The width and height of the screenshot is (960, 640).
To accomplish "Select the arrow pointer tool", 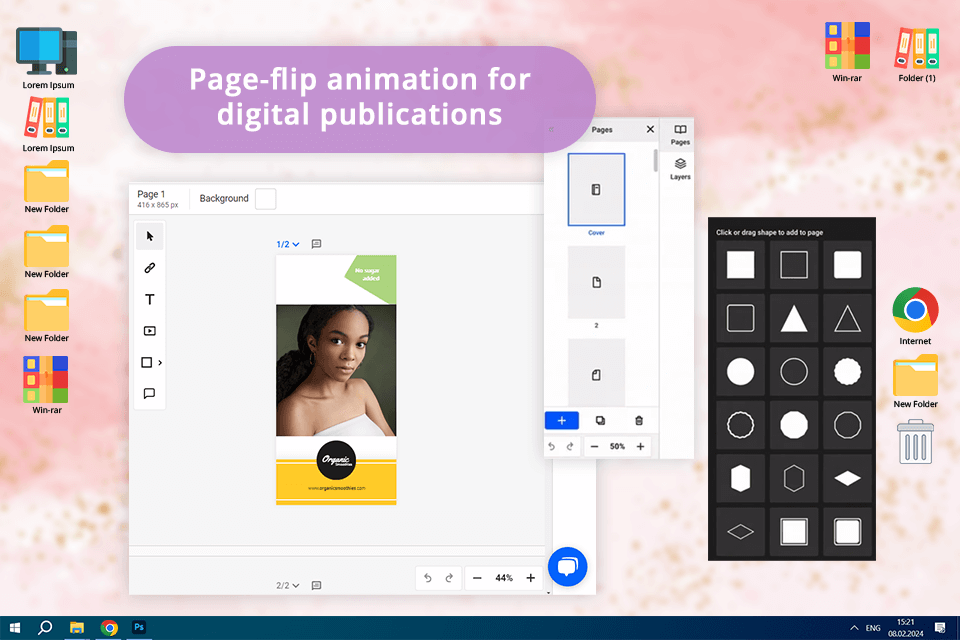I will 149,236.
